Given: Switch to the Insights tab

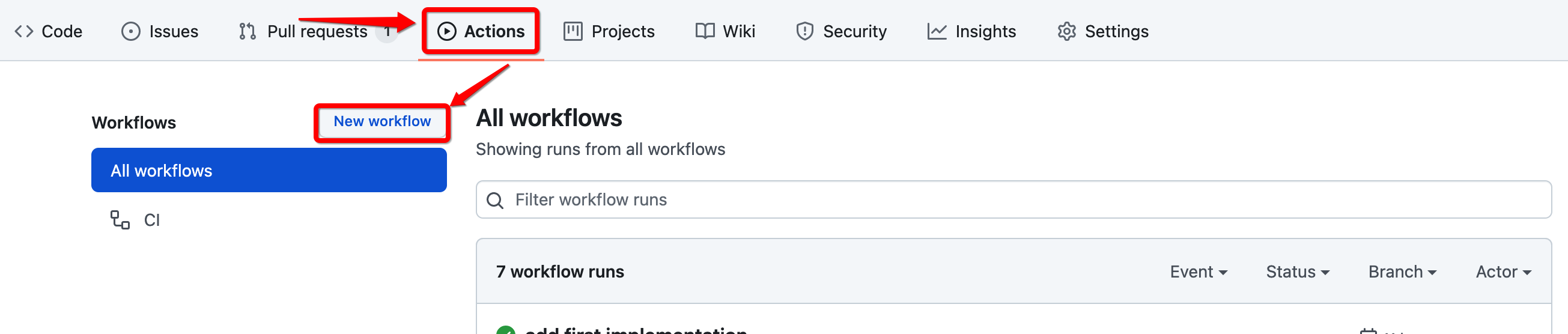Looking at the screenshot, I should pyautogui.click(x=985, y=31).
